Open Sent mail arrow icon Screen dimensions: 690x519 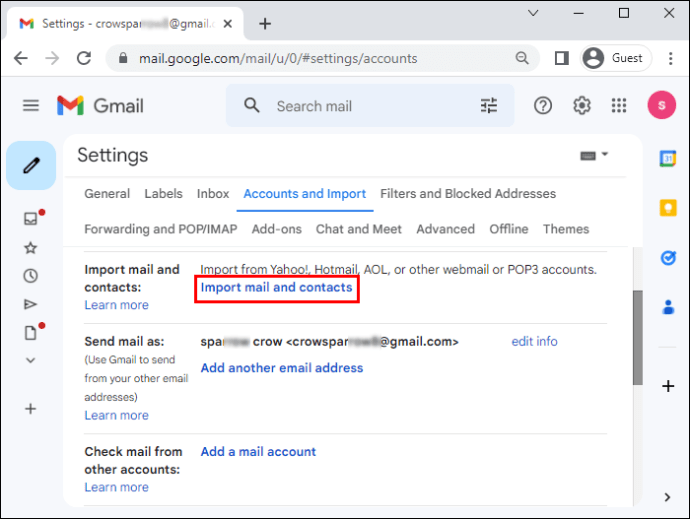[x=30, y=304]
